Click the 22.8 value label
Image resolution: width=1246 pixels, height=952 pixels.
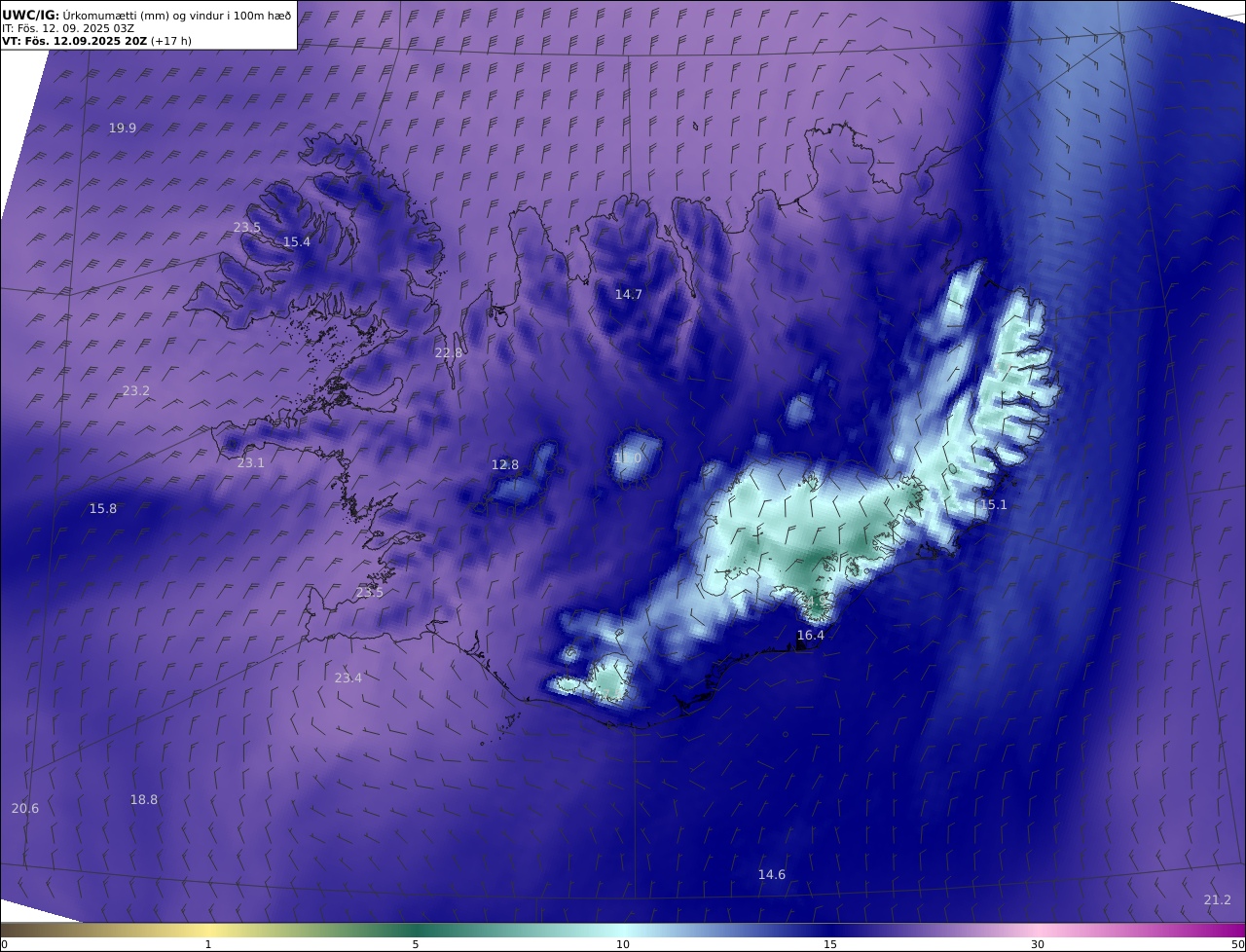449,352
